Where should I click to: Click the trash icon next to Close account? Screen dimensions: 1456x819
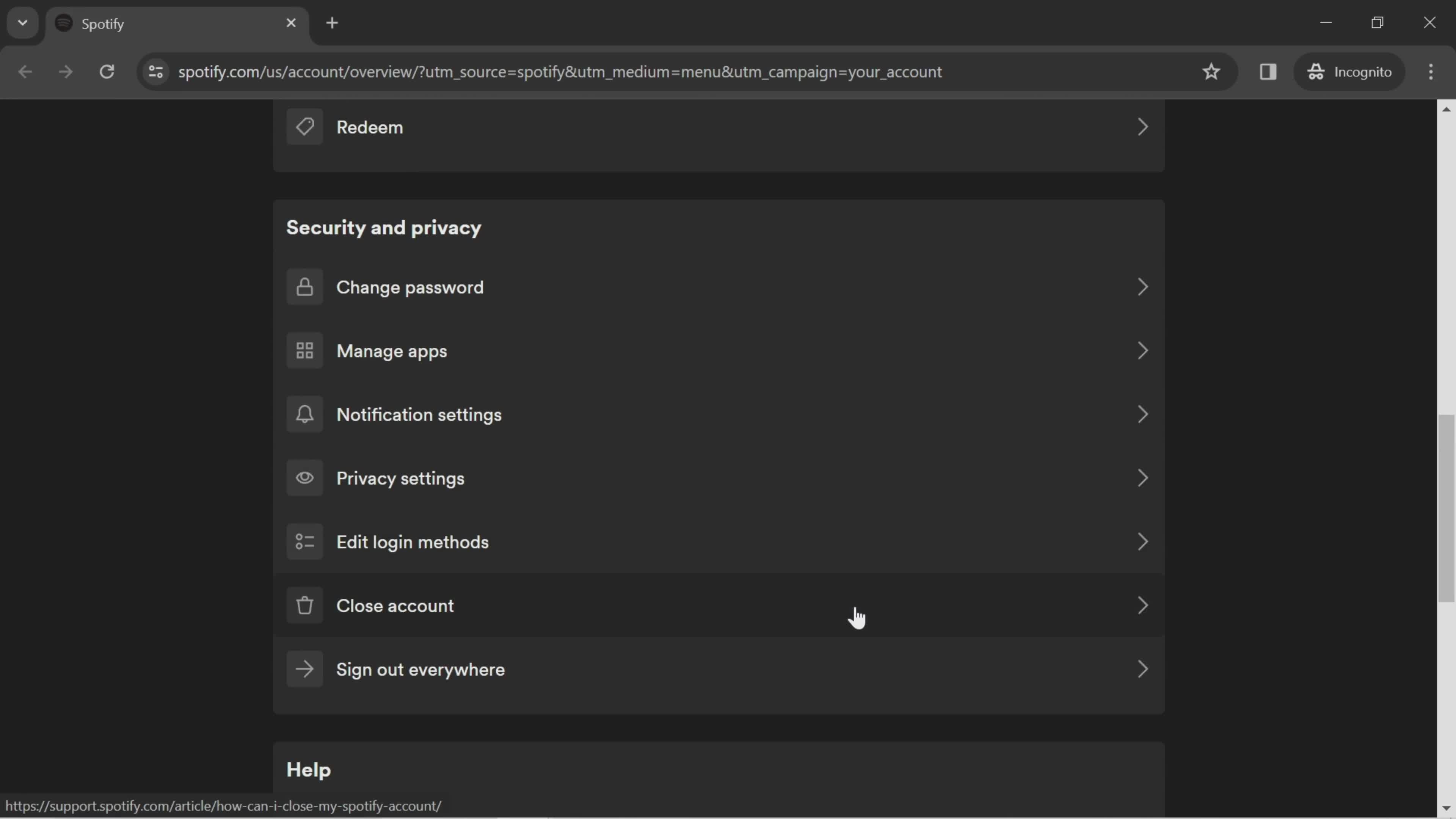pyautogui.click(x=305, y=605)
